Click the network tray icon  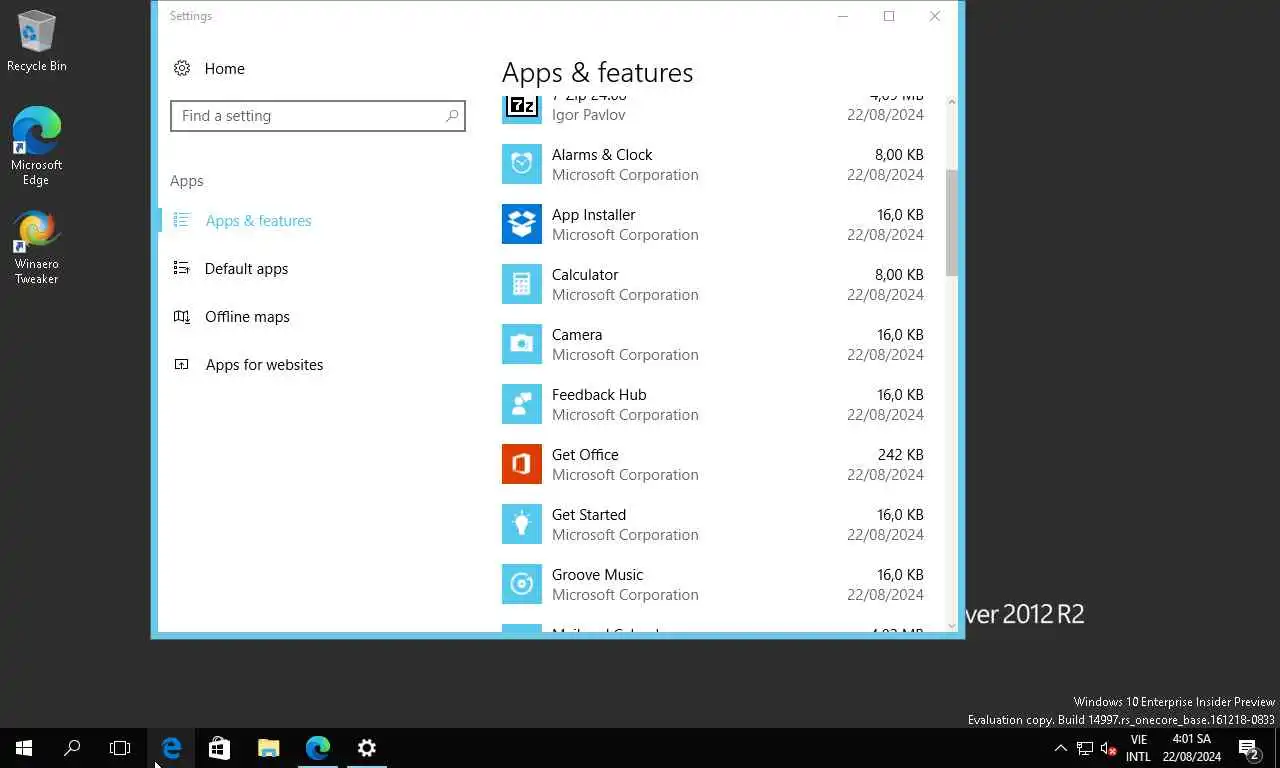(x=1085, y=748)
